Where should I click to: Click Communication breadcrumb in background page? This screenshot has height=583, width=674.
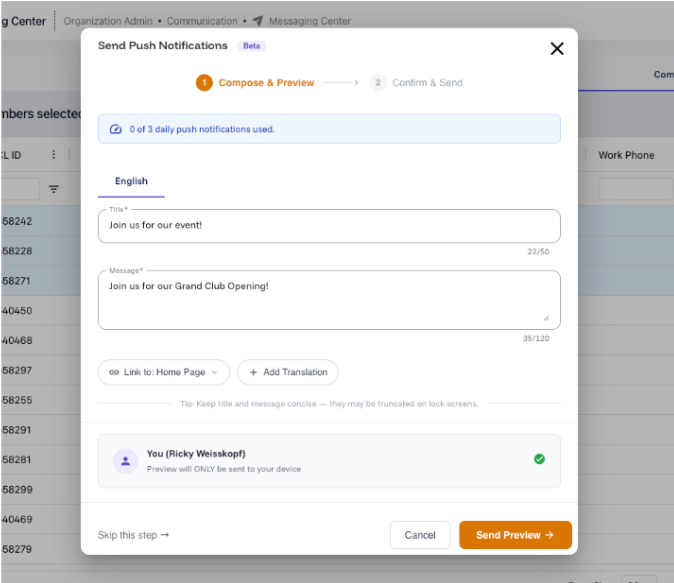tap(202, 21)
